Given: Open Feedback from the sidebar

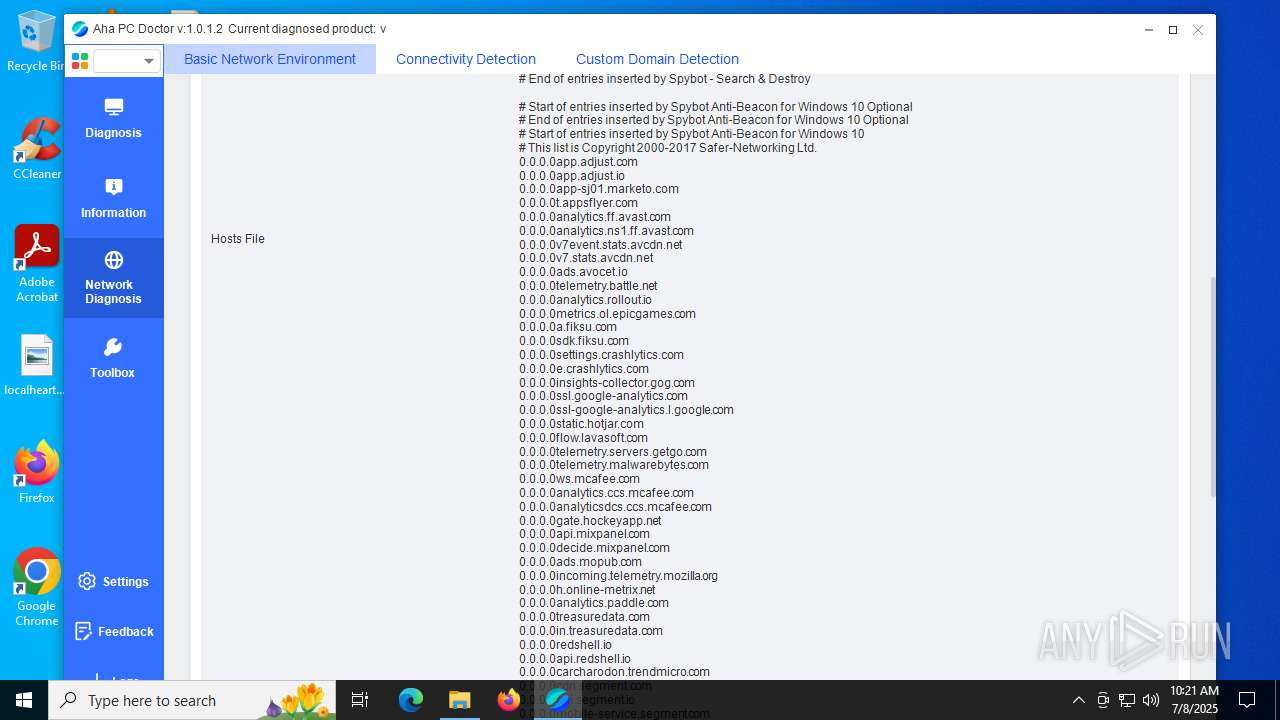Looking at the screenshot, I should 113,631.
